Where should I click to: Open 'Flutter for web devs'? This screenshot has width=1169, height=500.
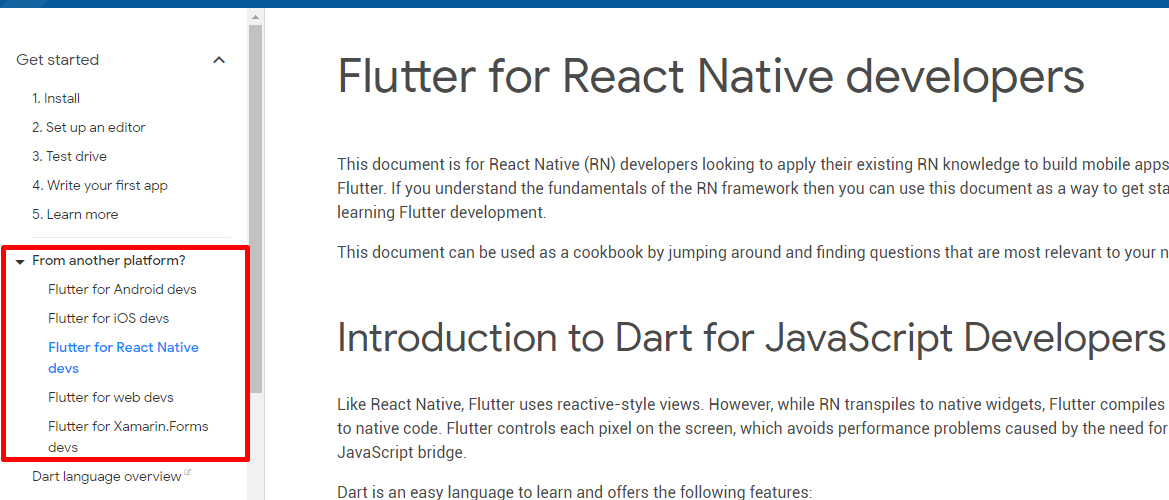click(x=111, y=397)
